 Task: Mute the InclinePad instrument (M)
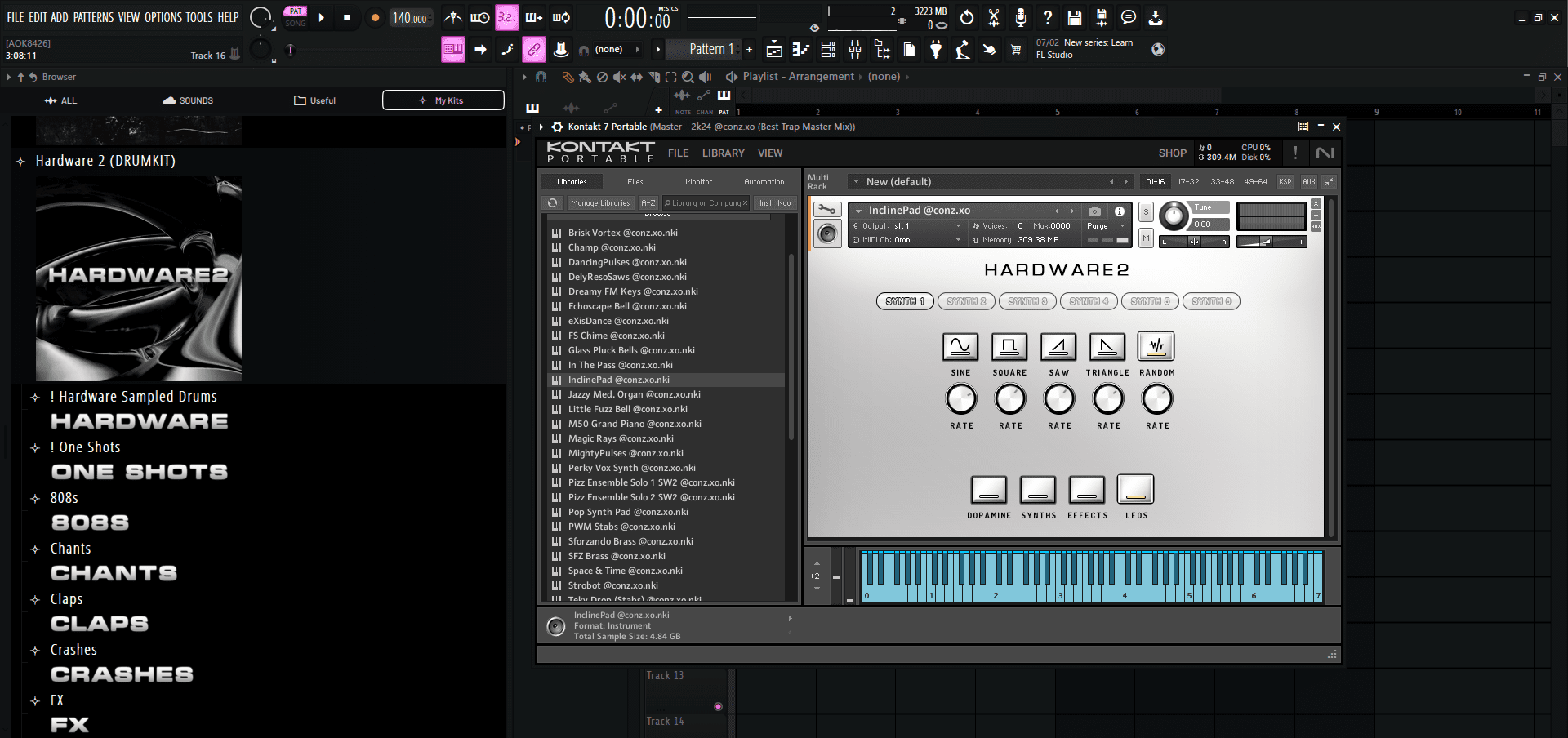1146,238
